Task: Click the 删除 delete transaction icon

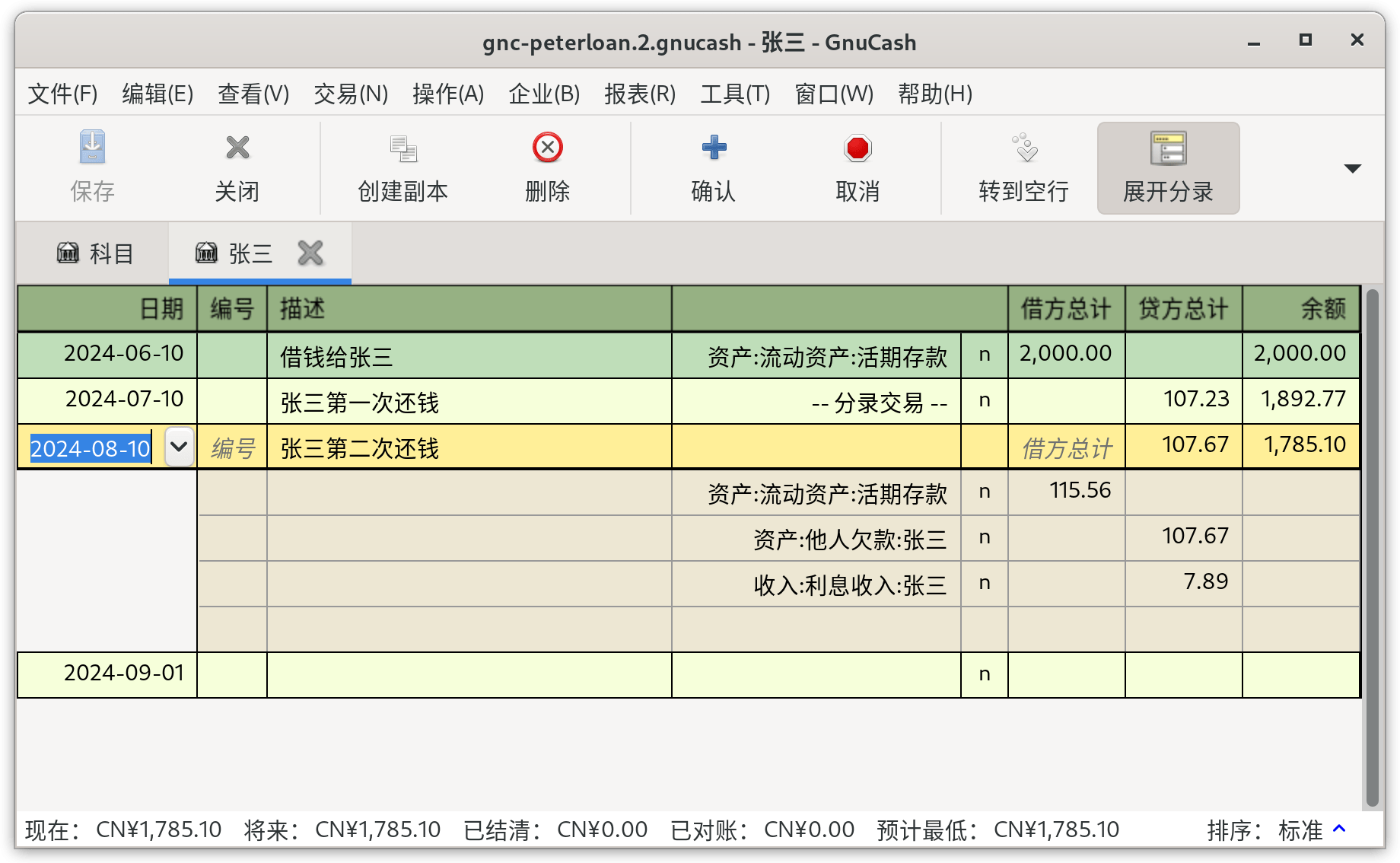Action: pos(547,148)
